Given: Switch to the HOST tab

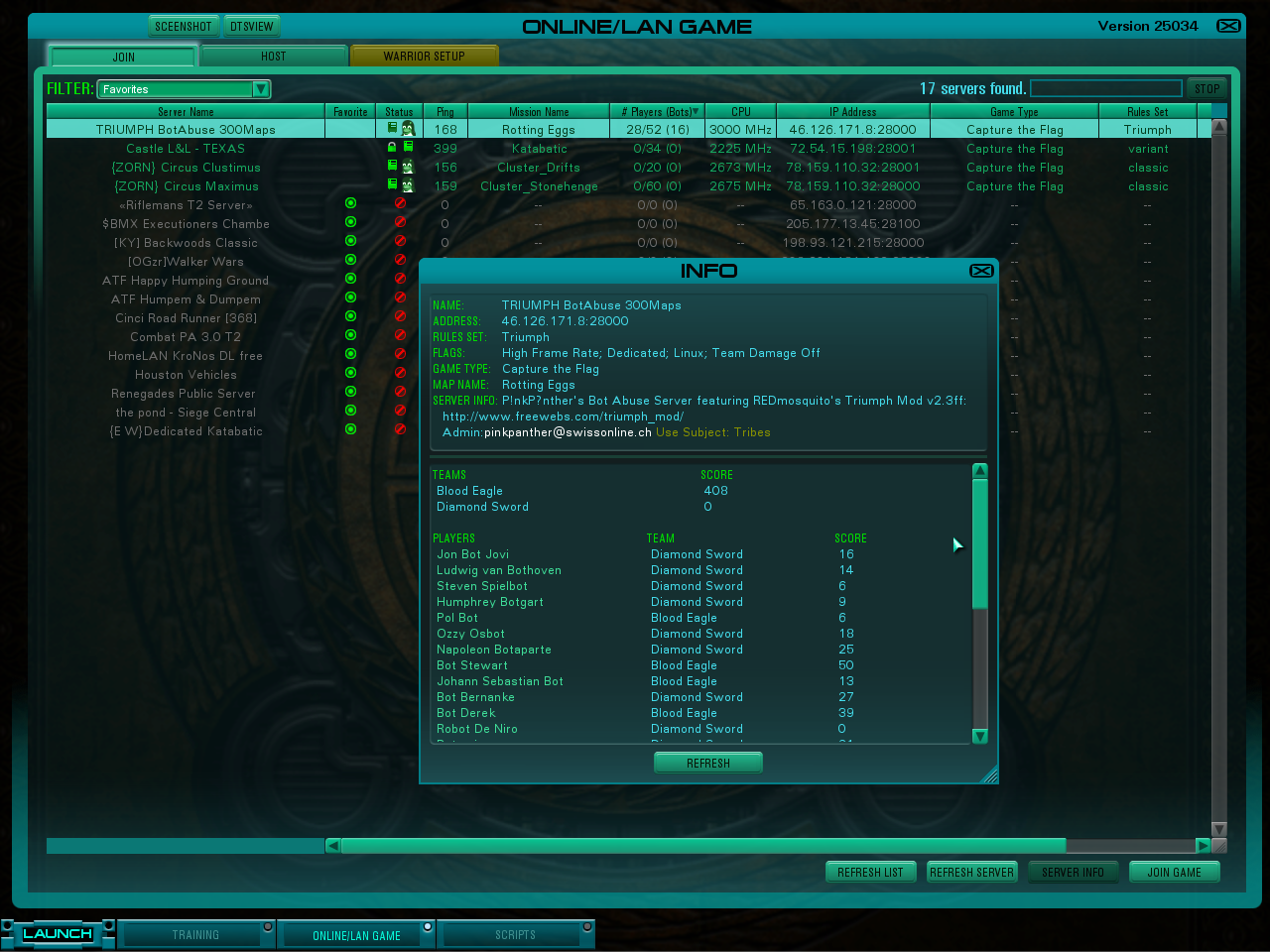Looking at the screenshot, I should pos(273,57).
